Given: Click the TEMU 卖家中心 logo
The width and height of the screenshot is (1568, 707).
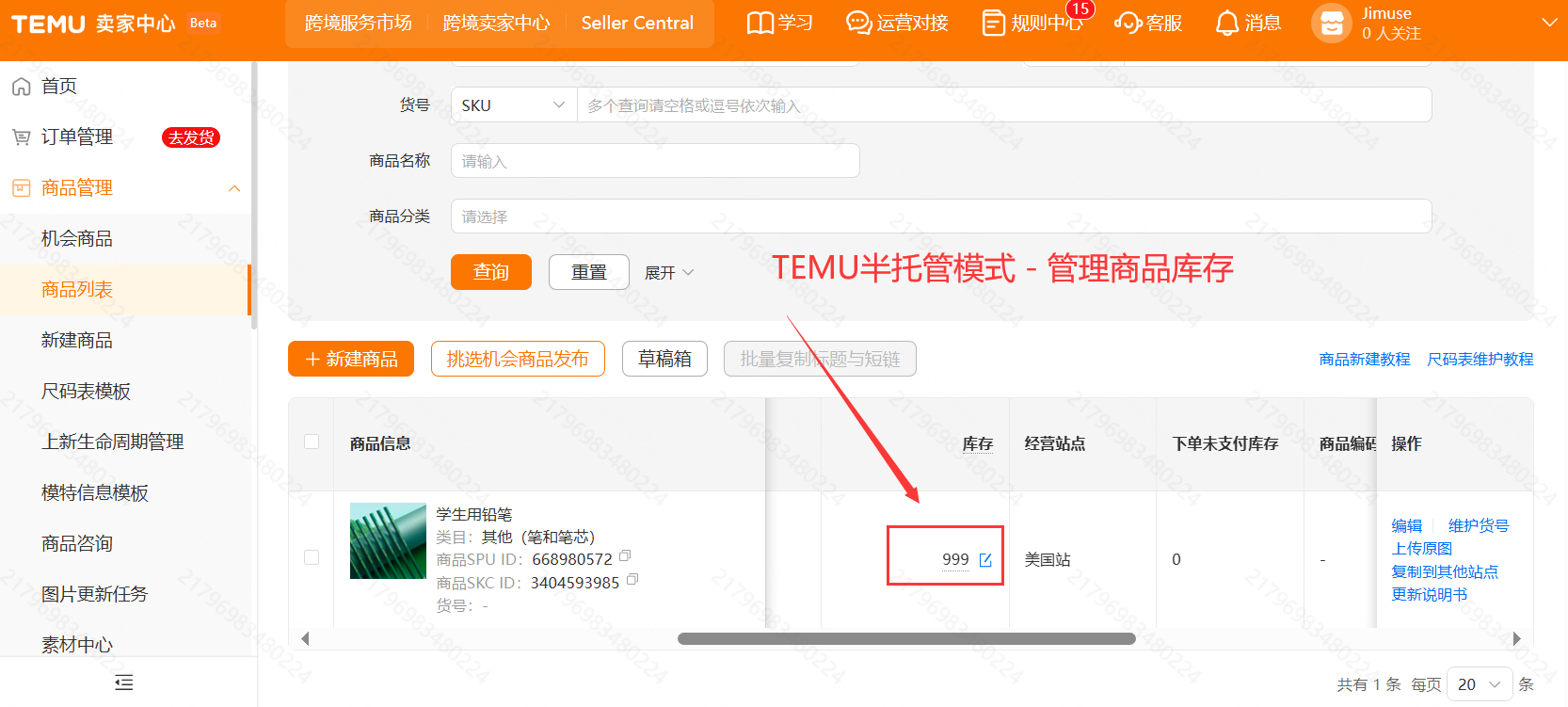Looking at the screenshot, I should point(93,24).
